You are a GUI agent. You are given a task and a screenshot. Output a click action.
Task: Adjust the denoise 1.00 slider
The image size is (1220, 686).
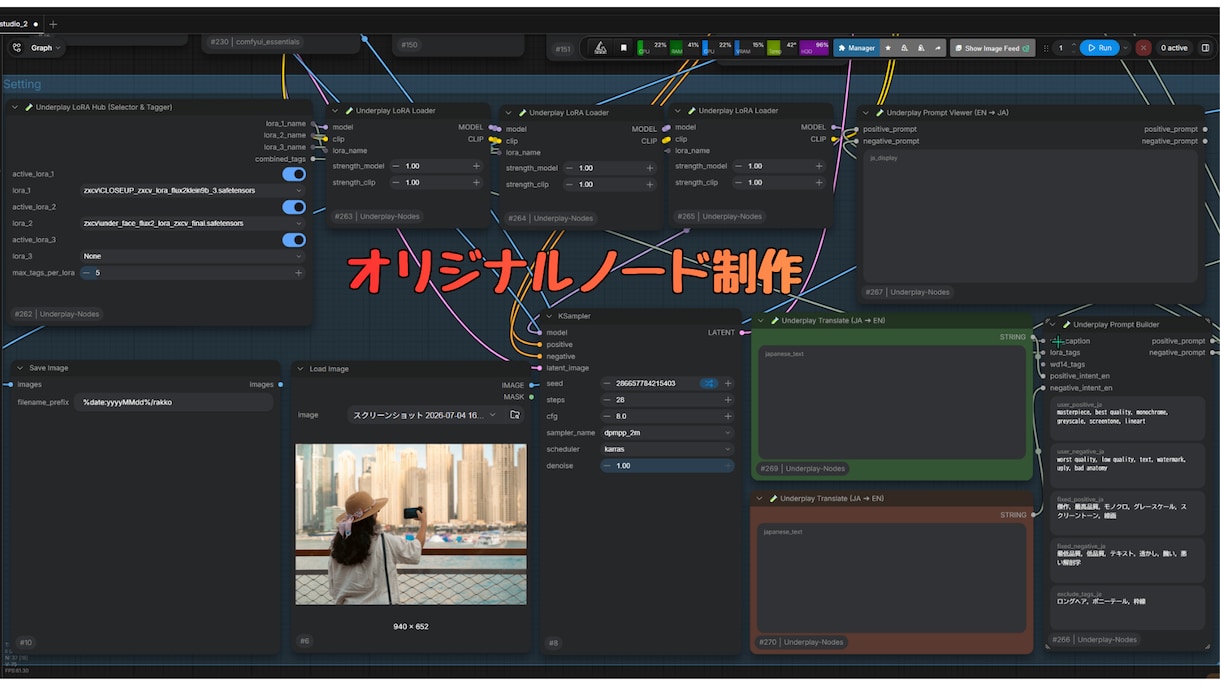pos(667,466)
